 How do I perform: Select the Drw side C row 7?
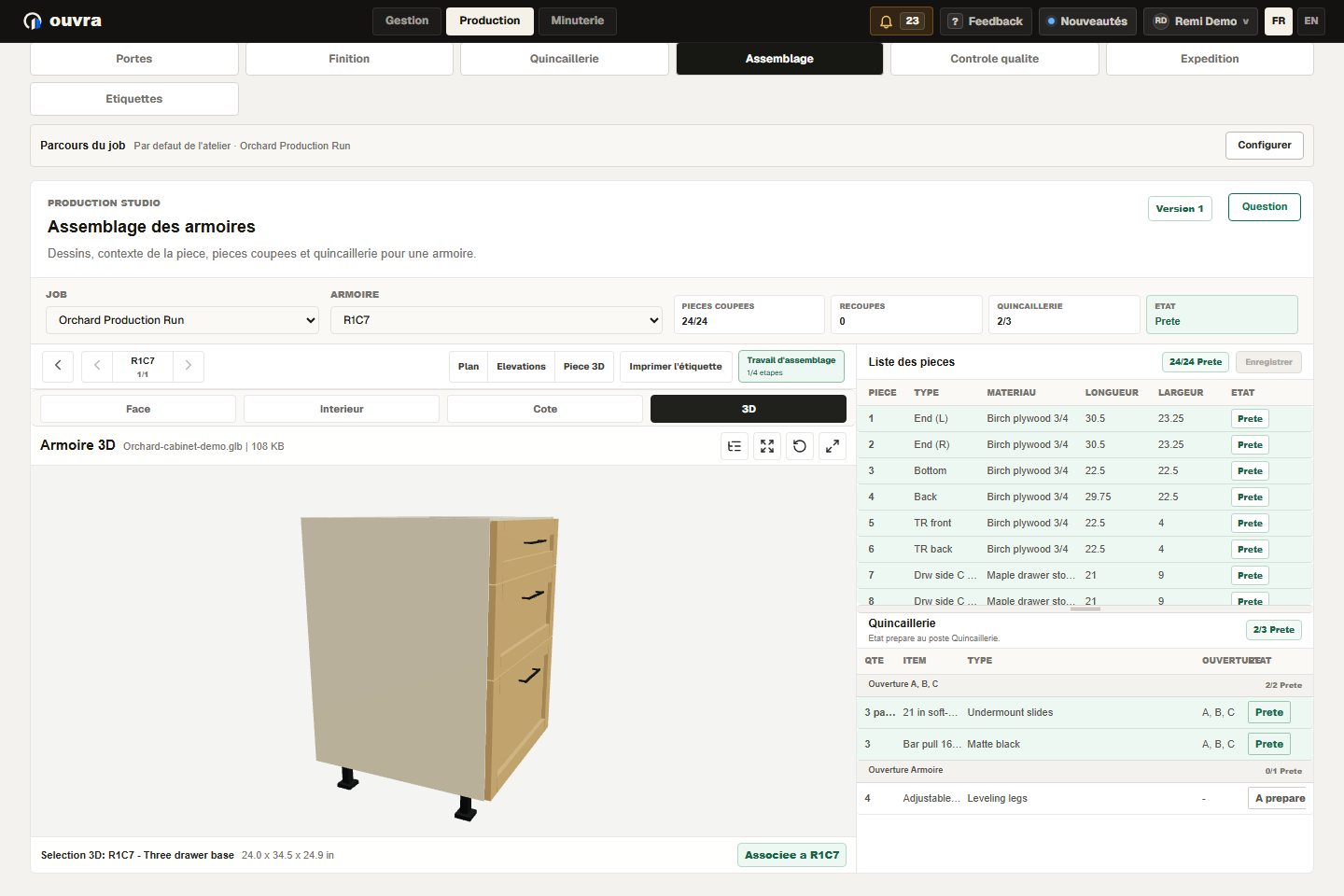[x=1085, y=576]
